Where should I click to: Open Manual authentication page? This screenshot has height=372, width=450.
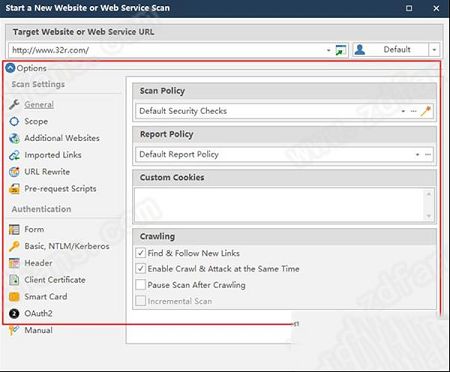point(38,330)
